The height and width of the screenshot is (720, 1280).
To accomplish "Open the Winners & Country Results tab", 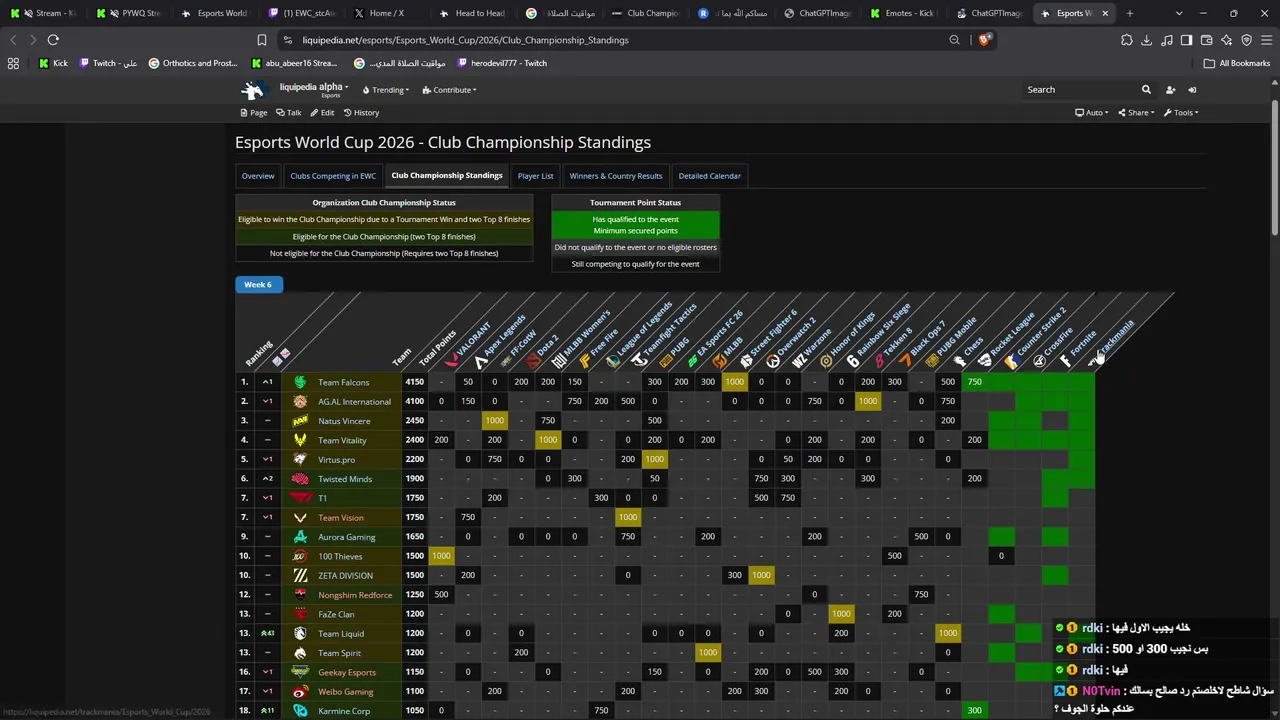I will click(616, 176).
